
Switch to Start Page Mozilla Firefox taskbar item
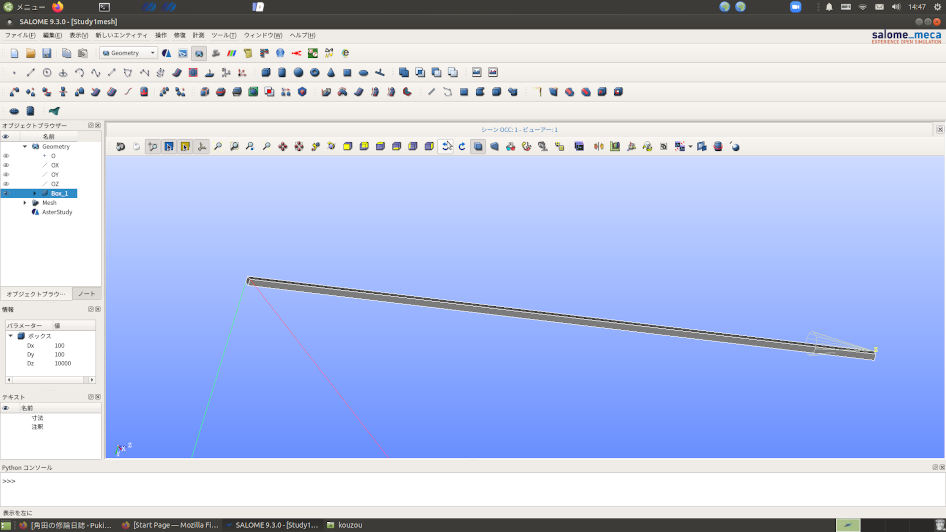(170, 525)
